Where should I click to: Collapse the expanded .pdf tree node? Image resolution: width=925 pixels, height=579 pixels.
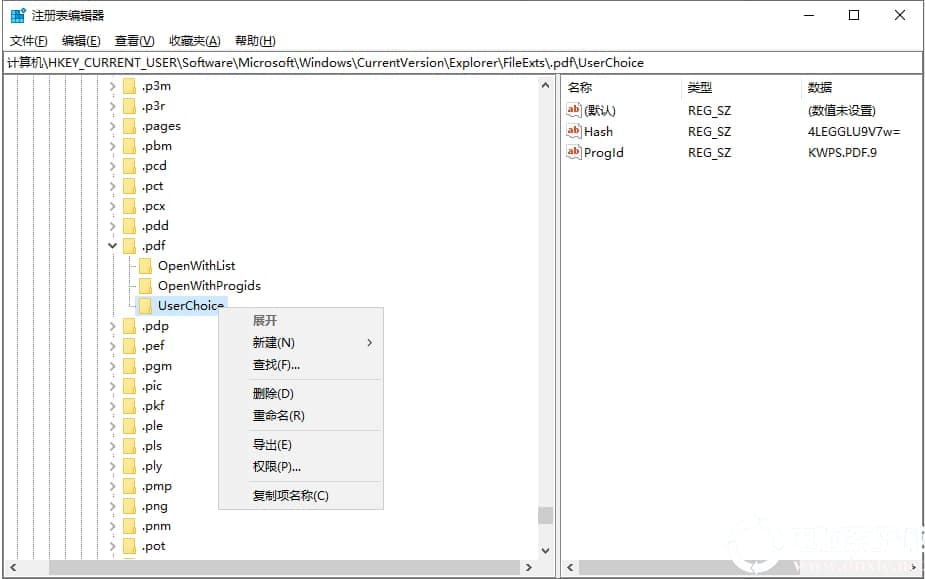[112, 245]
